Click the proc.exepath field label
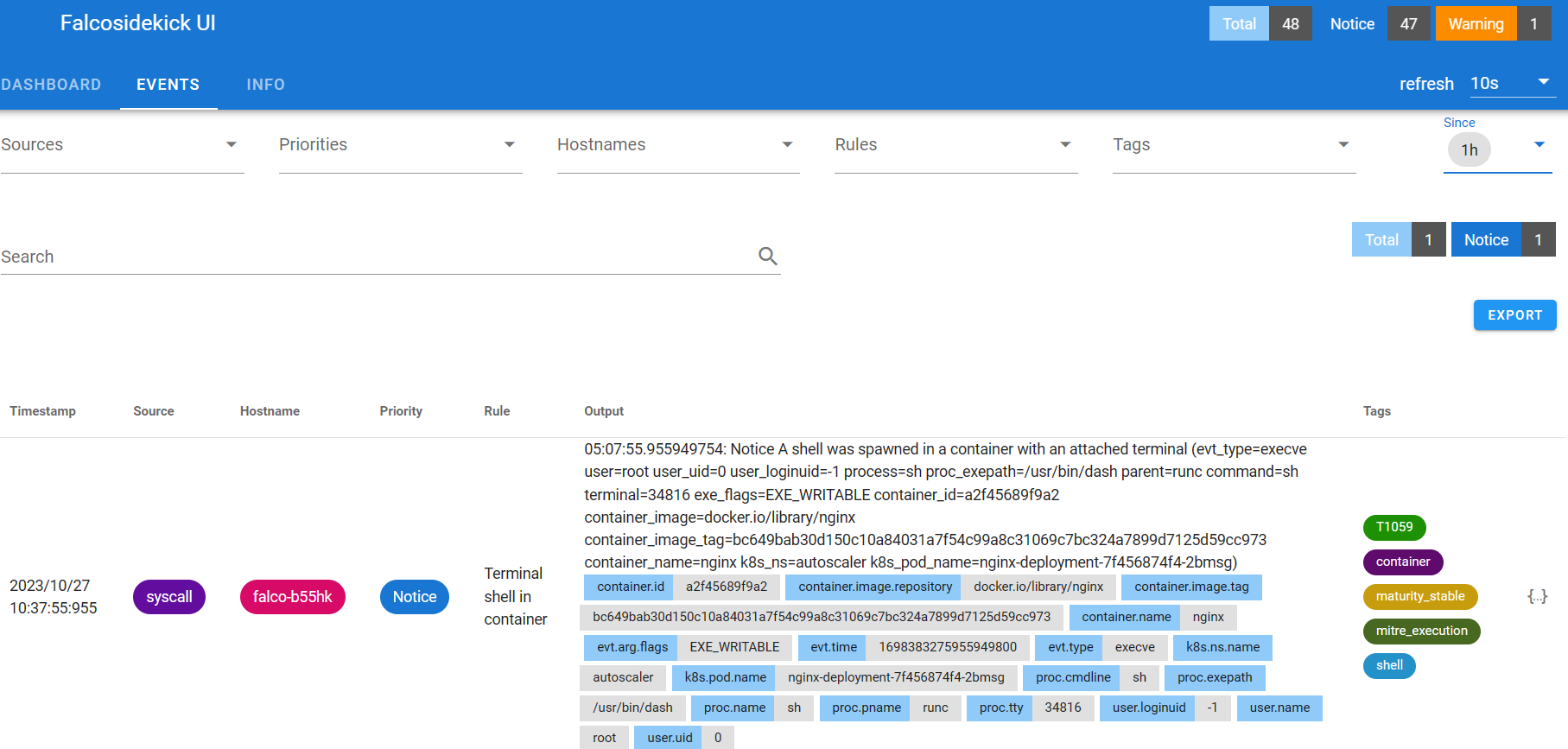 pos(1215,677)
